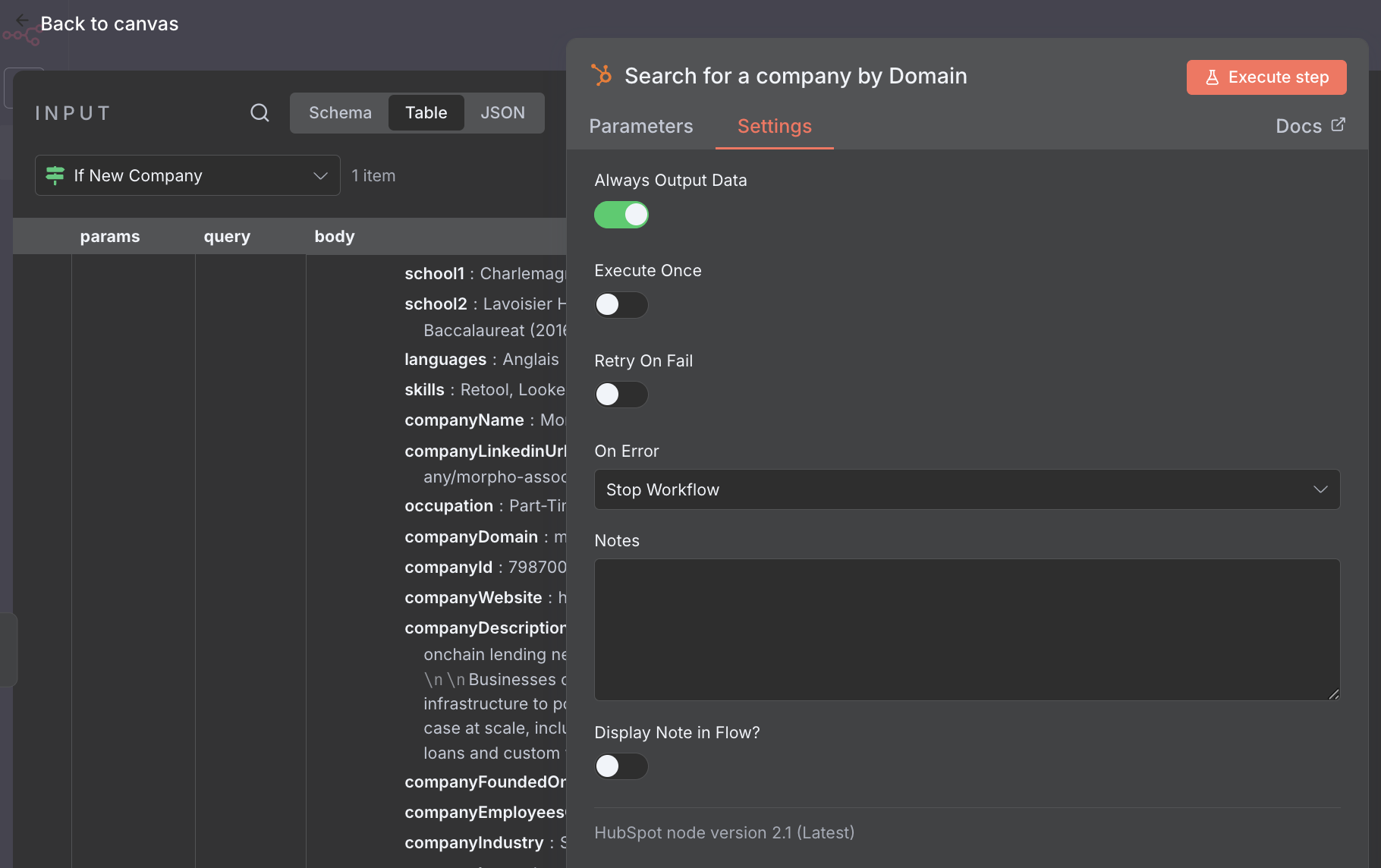Screen dimensions: 1381x868
Task: Switch to the Schema view tab
Action: tap(340, 112)
